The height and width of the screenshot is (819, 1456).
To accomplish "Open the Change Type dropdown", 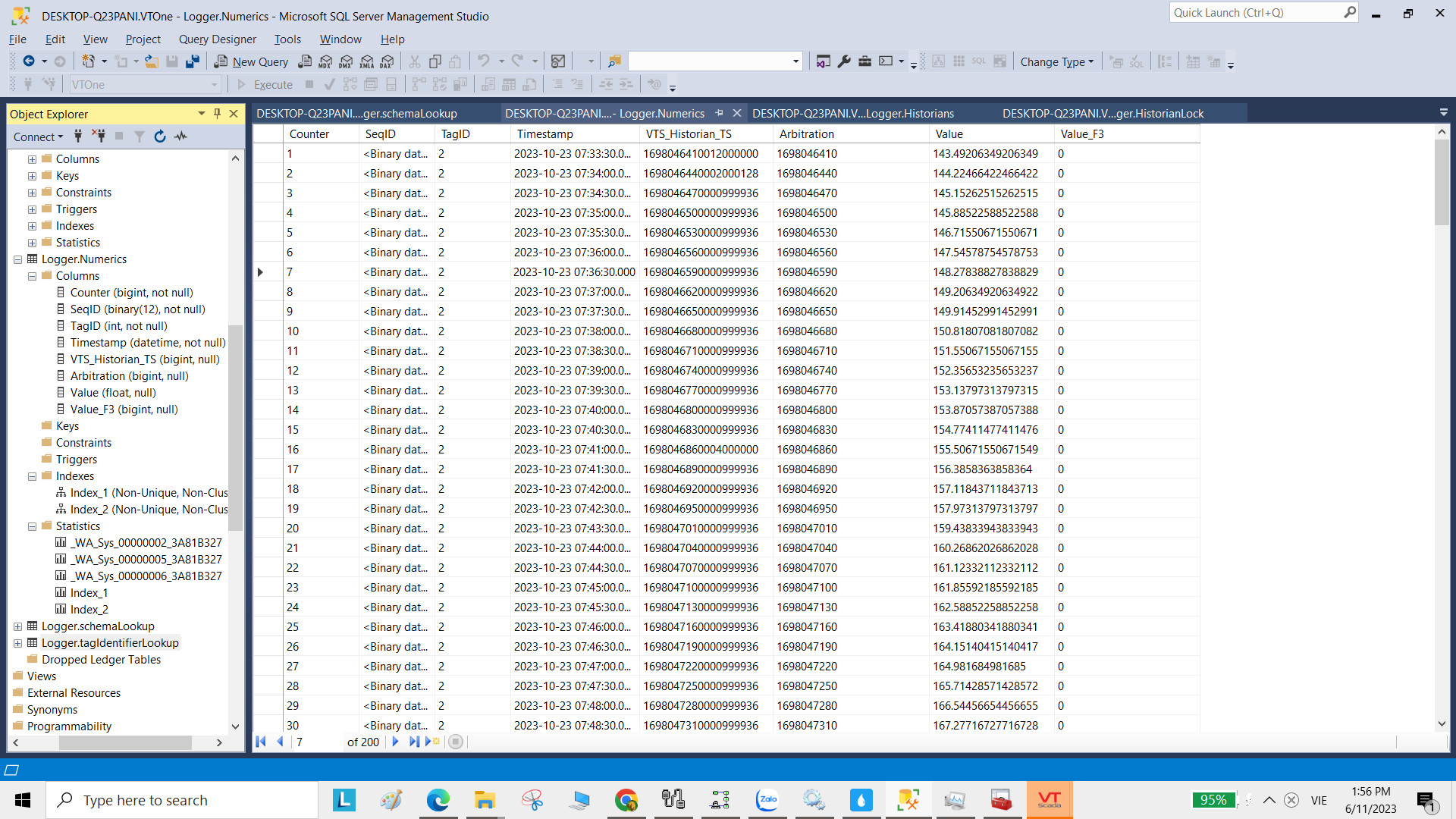I will point(1056,61).
